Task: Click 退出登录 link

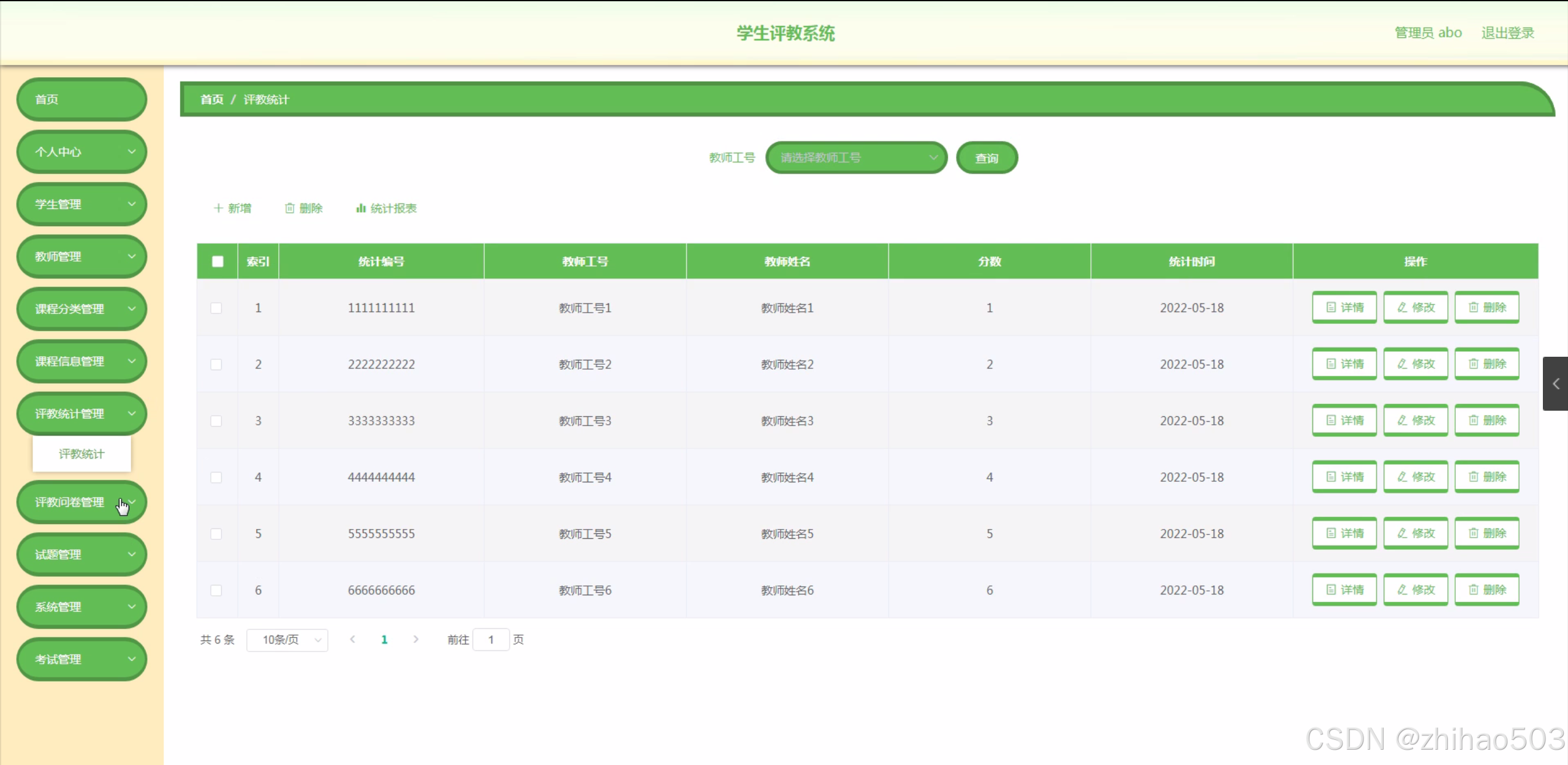Action: point(1507,33)
